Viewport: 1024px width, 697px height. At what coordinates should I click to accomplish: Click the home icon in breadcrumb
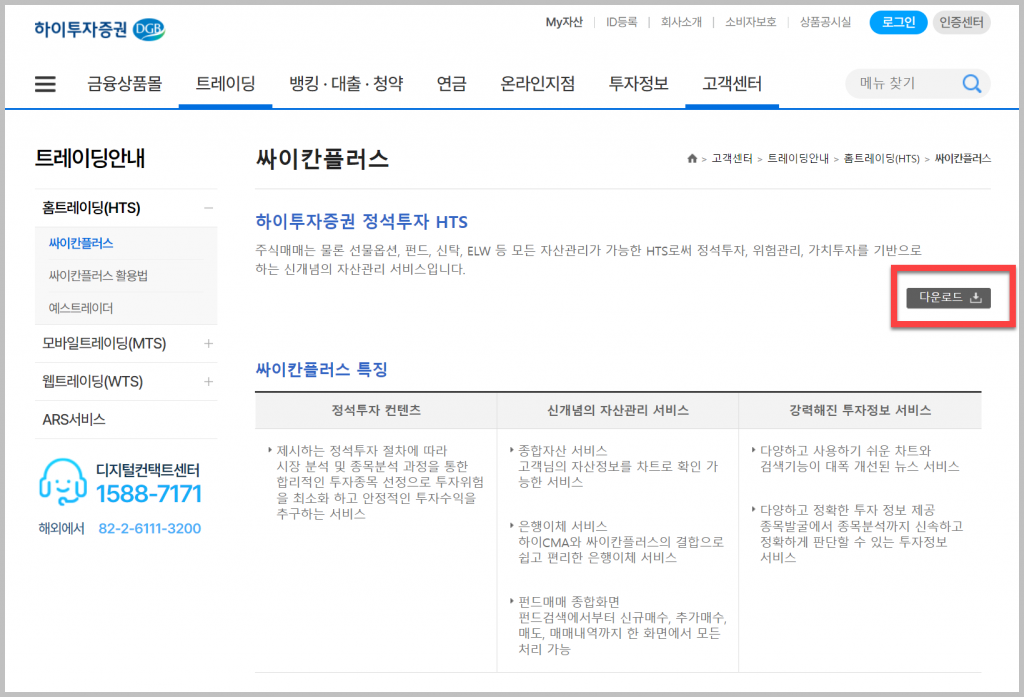click(692, 158)
